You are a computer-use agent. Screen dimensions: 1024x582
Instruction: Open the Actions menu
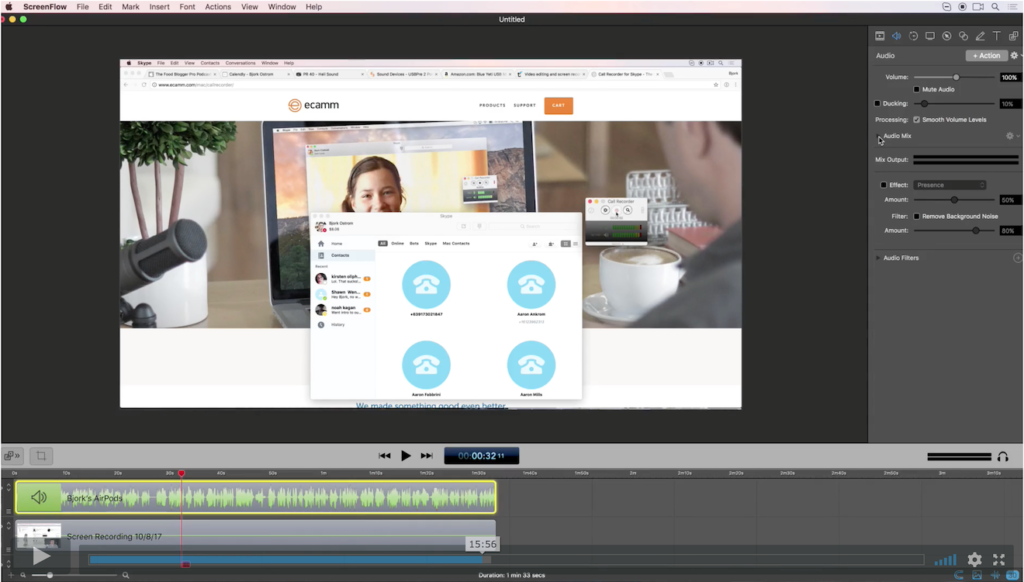coord(218,7)
